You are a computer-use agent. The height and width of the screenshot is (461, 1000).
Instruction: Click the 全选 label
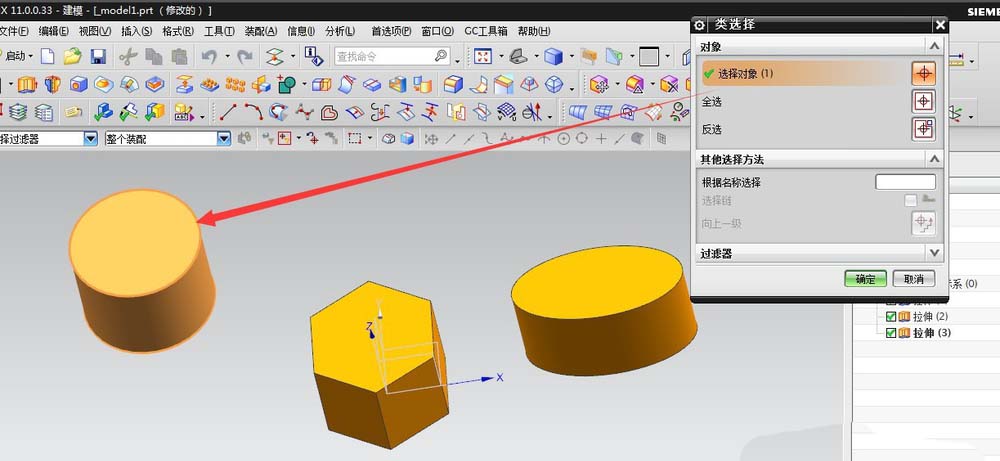(x=712, y=101)
